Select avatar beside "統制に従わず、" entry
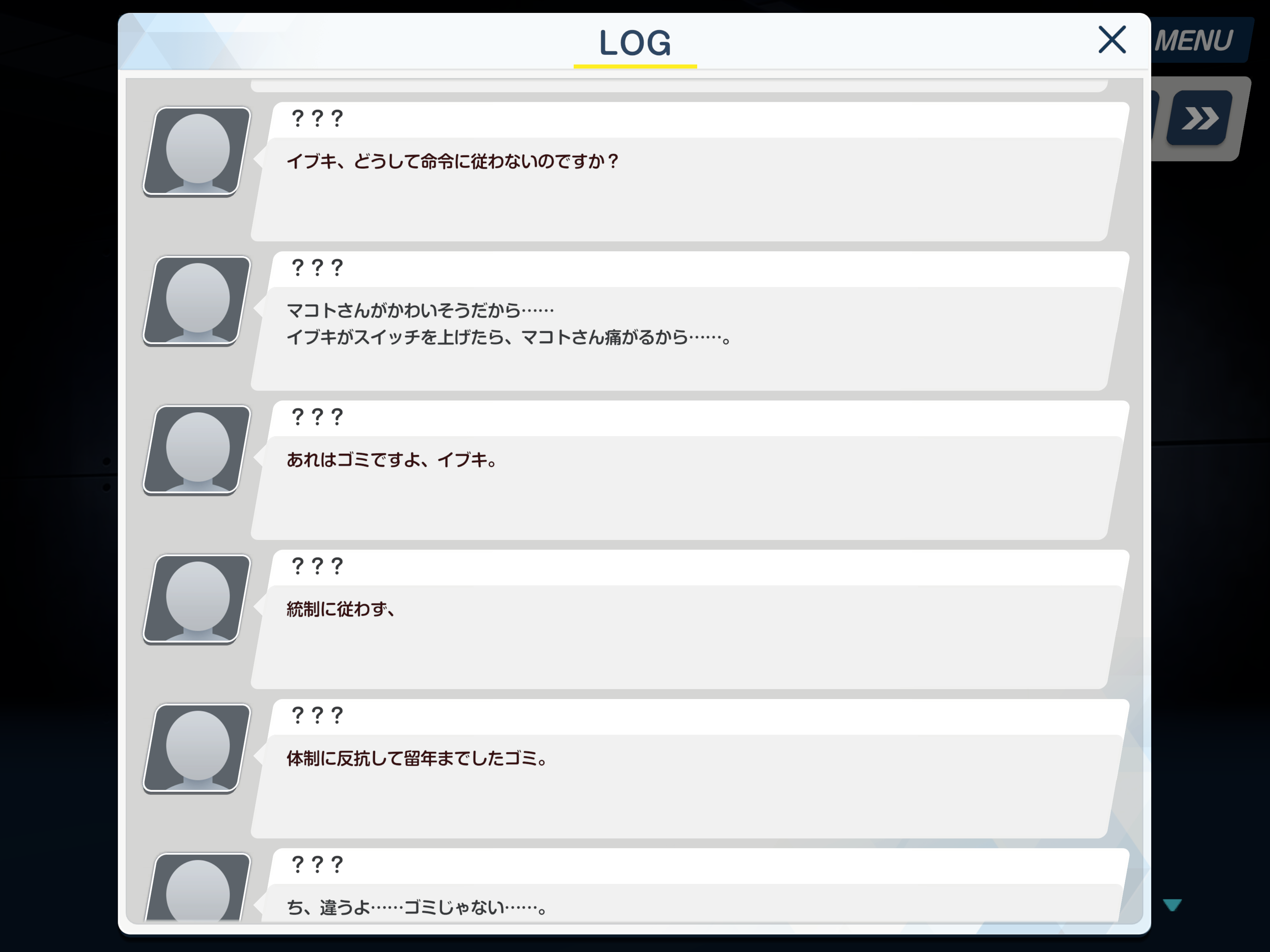This screenshot has width=1270, height=952. tap(197, 600)
